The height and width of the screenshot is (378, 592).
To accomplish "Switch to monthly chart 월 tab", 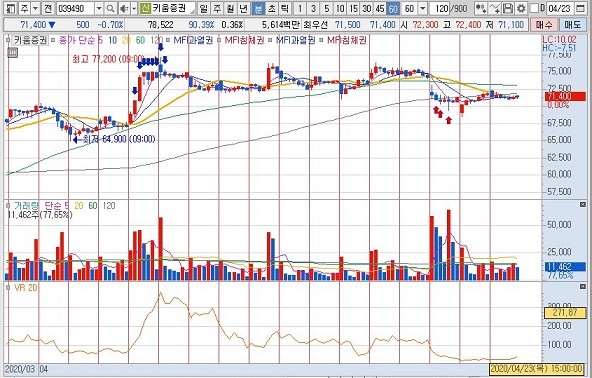I will point(230,8).
